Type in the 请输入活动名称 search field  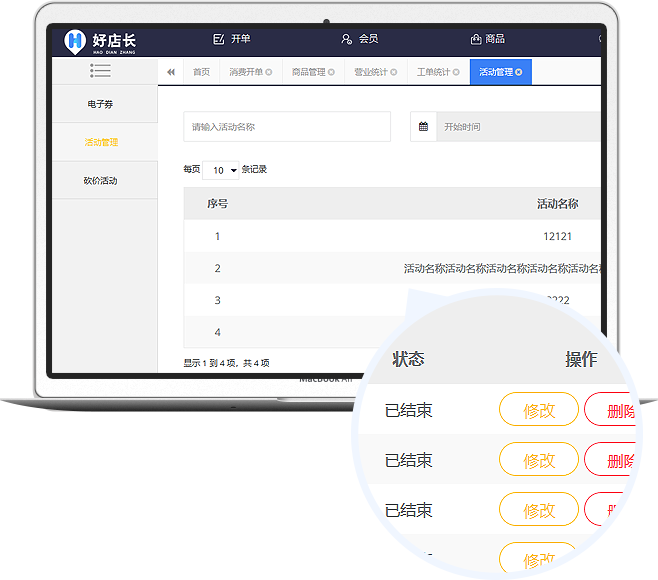click(287, 127)
